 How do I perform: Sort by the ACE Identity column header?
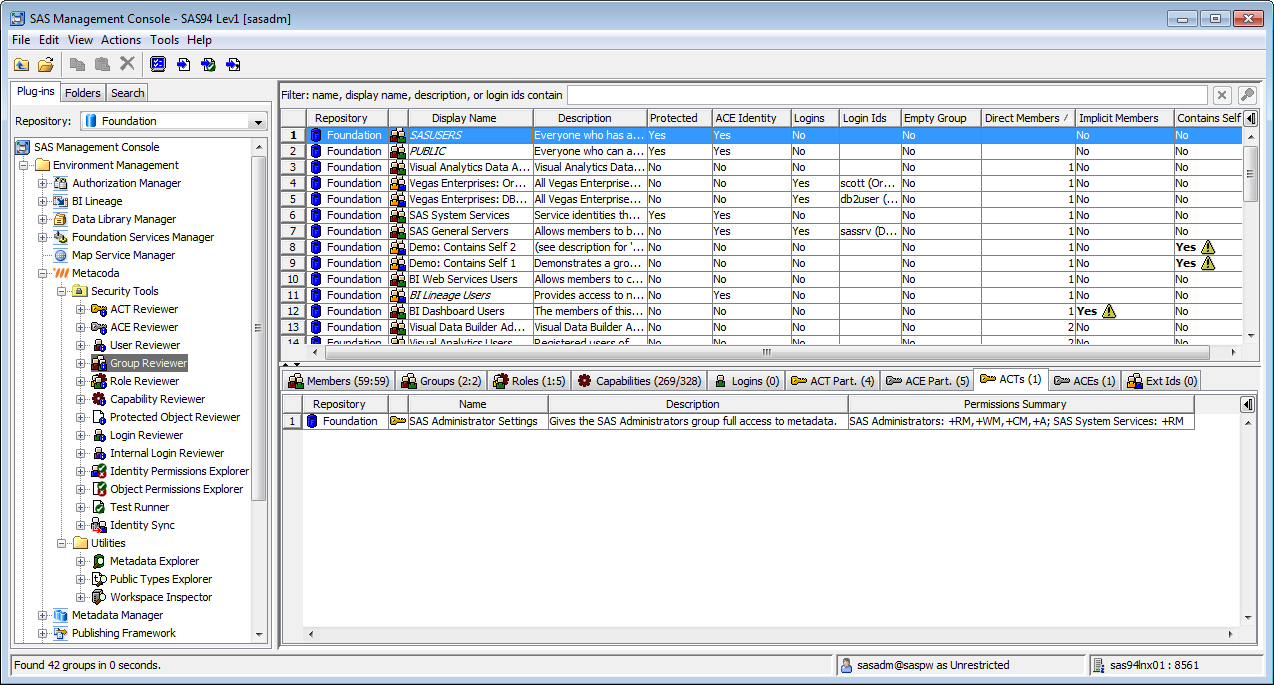[751, 118]
